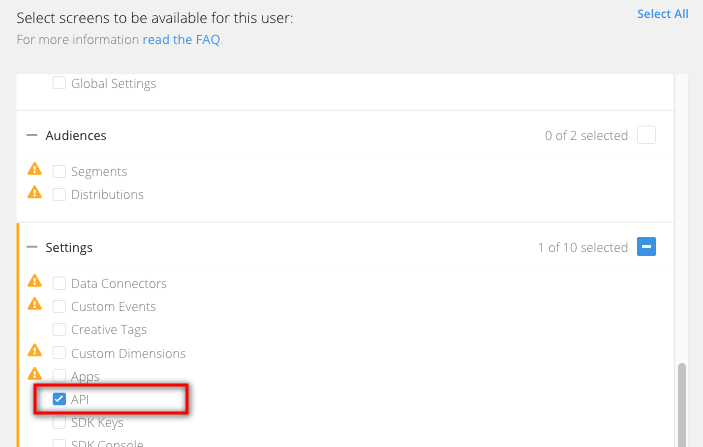
Task: Click warning icon beside Apps
Action: click(35, 376)
